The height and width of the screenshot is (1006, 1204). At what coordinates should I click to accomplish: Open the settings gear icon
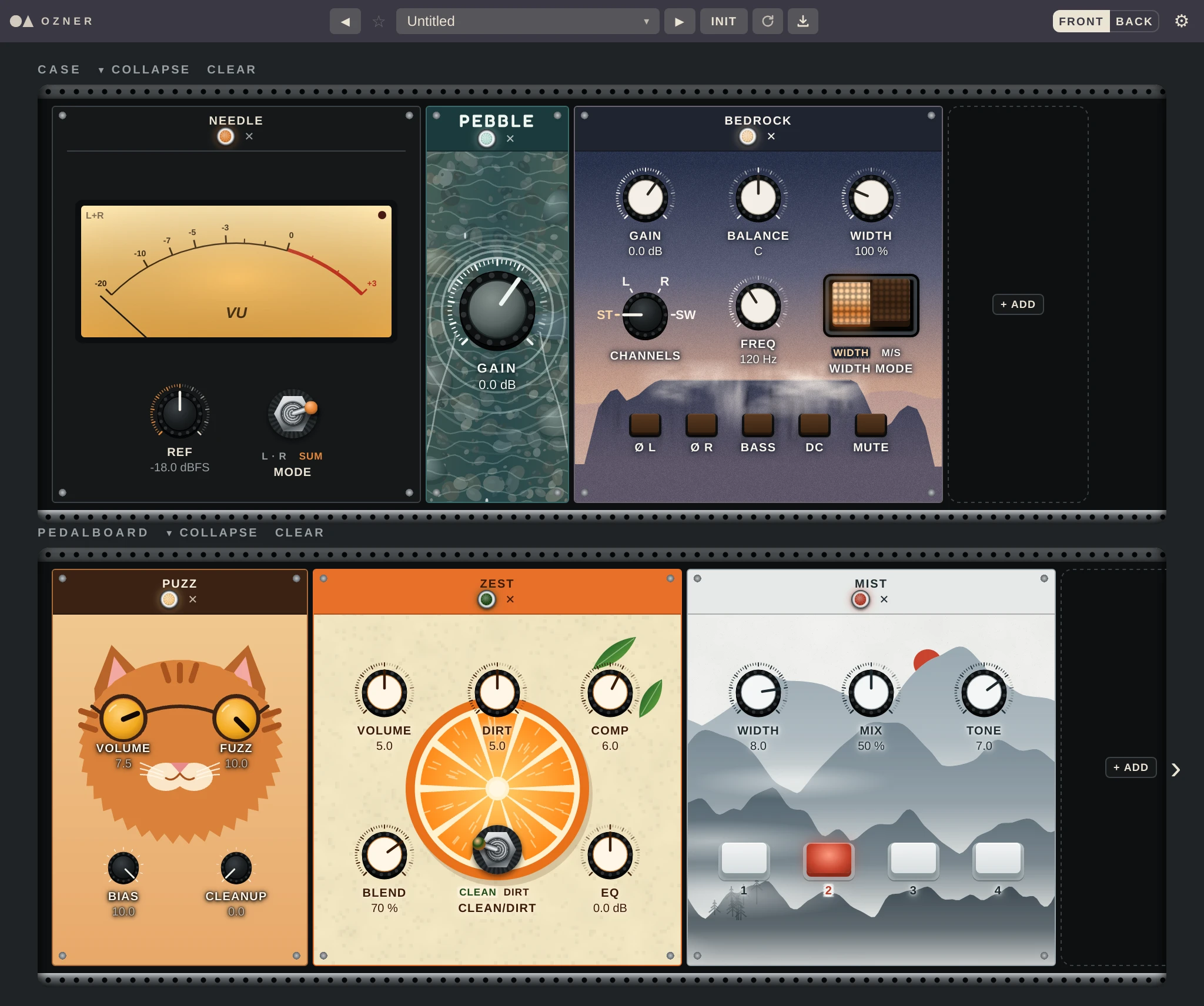coord(1181,21)
